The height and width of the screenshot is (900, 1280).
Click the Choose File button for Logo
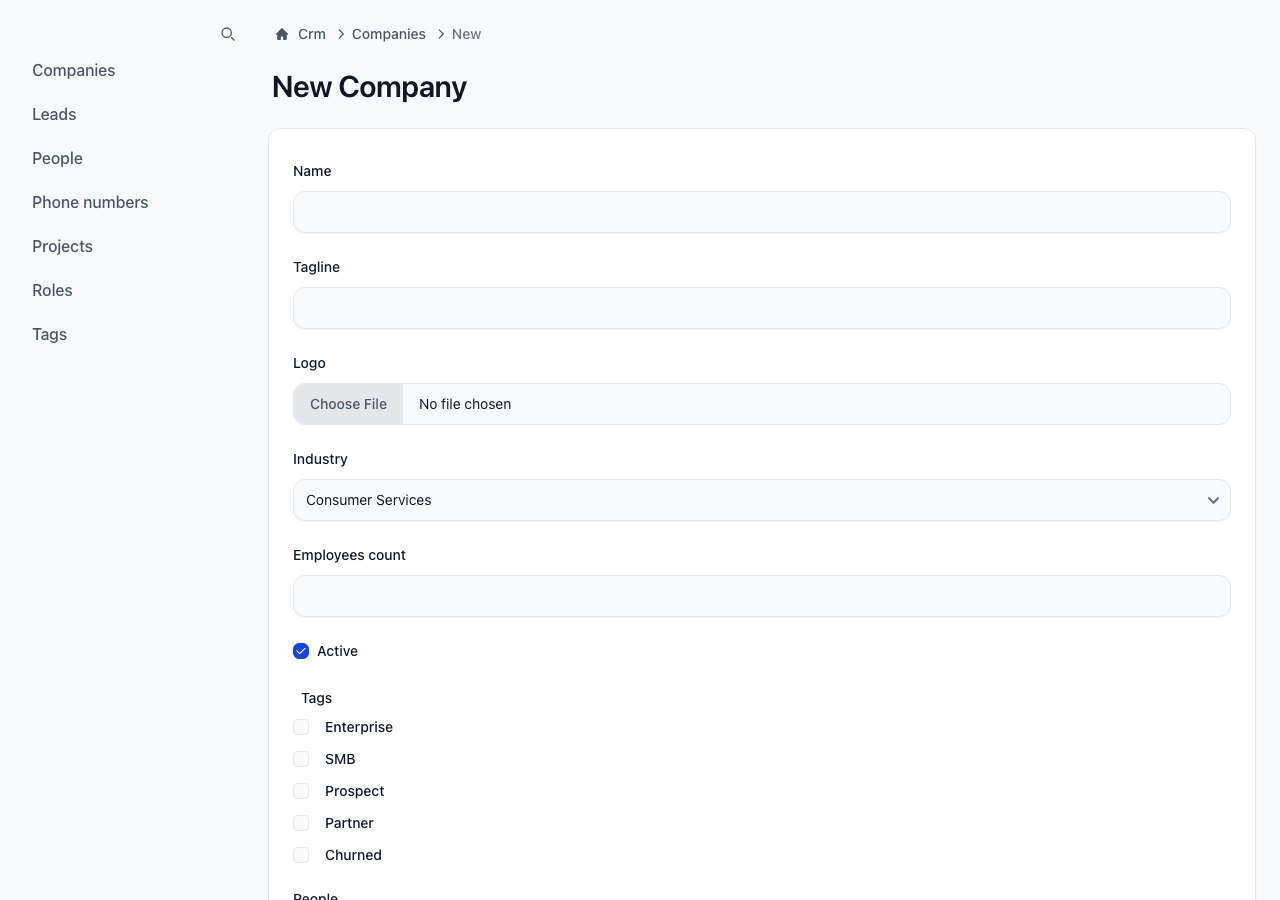pyautogui.click(x=348, y=404)
